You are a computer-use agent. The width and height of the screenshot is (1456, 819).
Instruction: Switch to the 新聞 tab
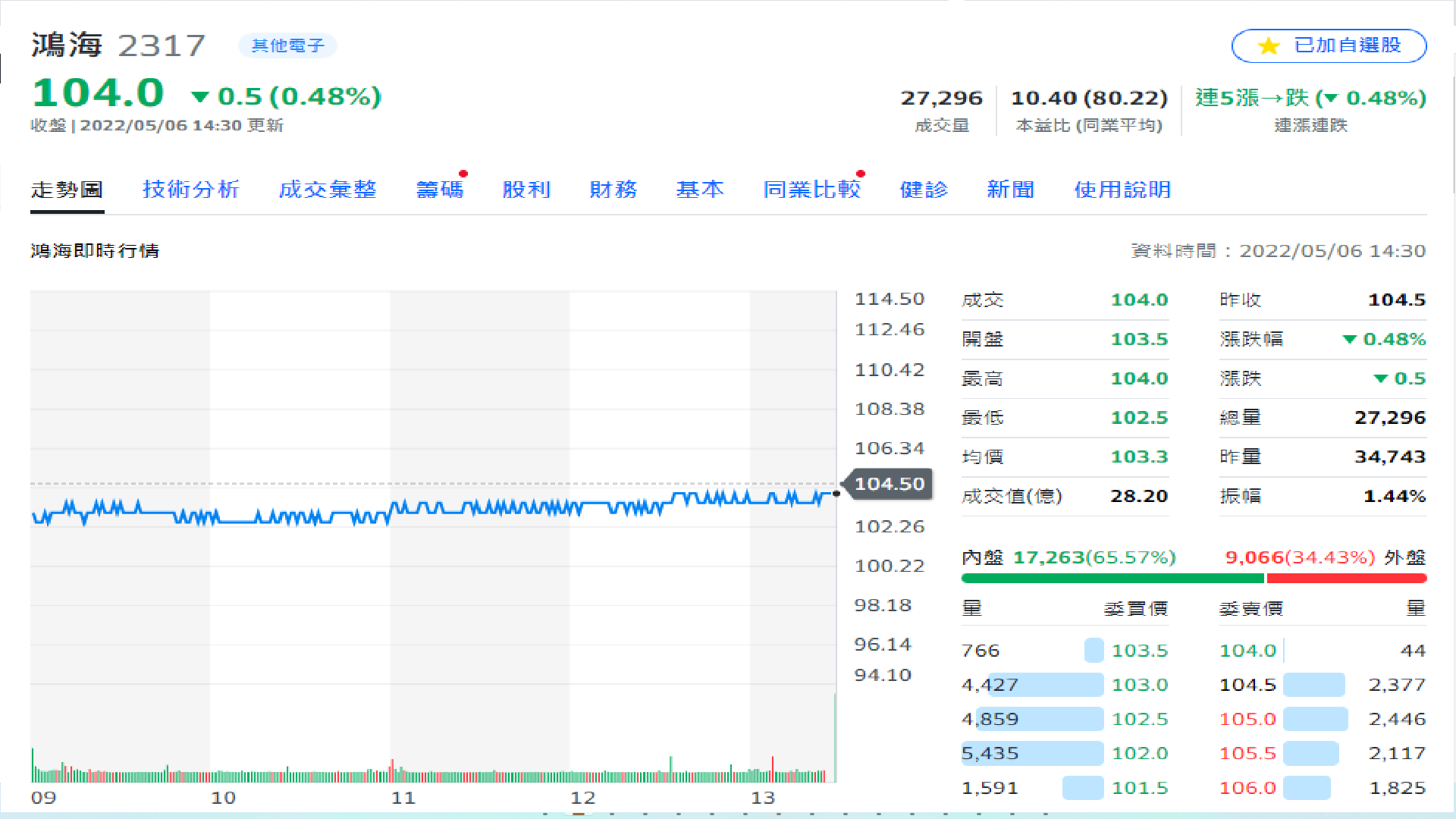coord(1011,190)
